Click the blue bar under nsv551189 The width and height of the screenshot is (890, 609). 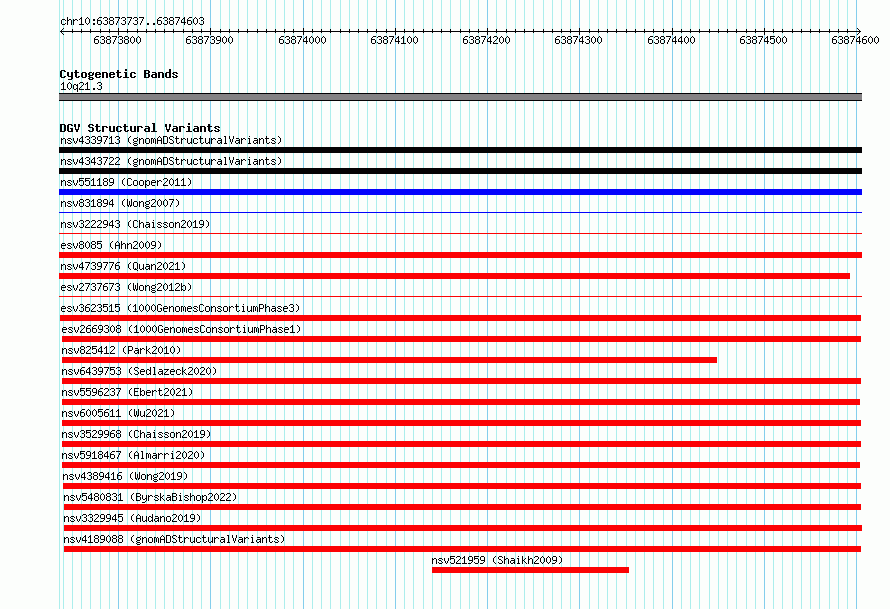pyautogui.click(x=460, y=192)
